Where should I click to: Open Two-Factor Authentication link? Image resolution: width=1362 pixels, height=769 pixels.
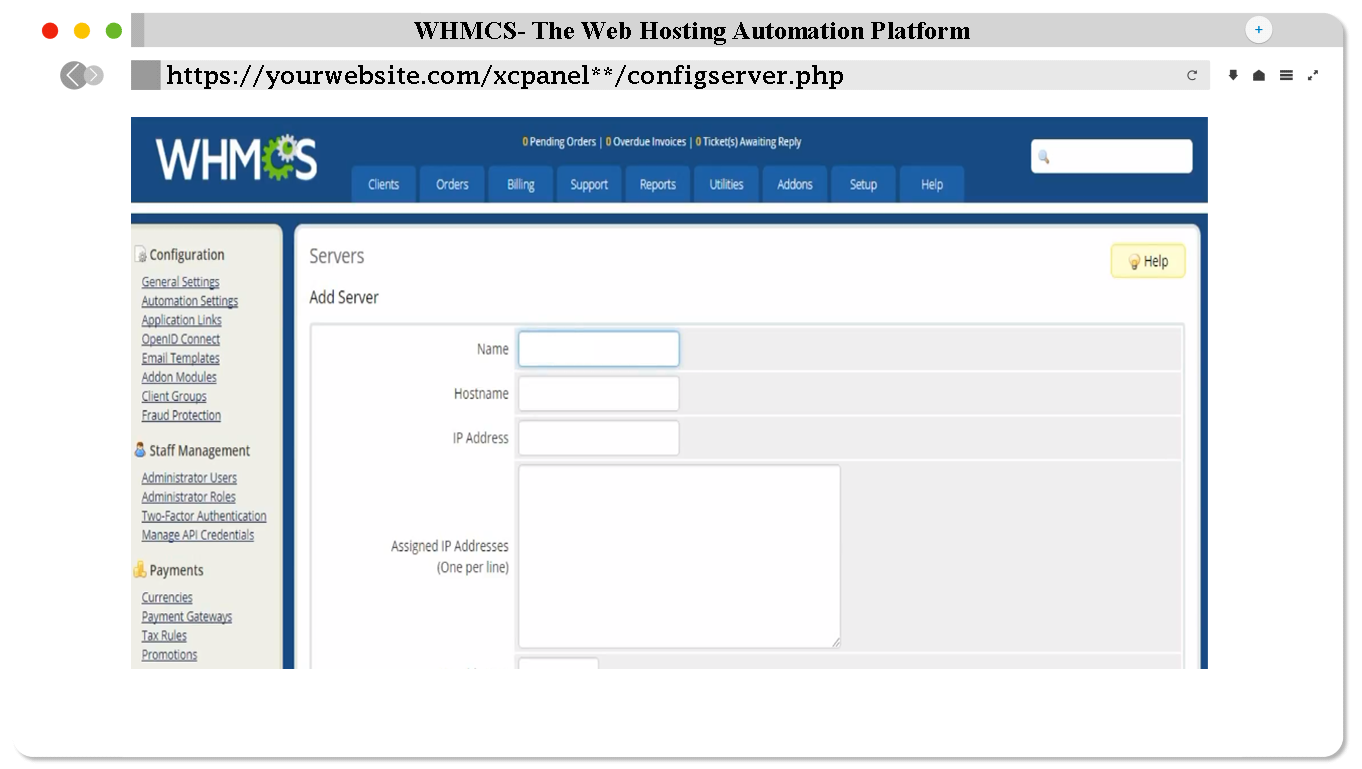(x=204, y=516)
